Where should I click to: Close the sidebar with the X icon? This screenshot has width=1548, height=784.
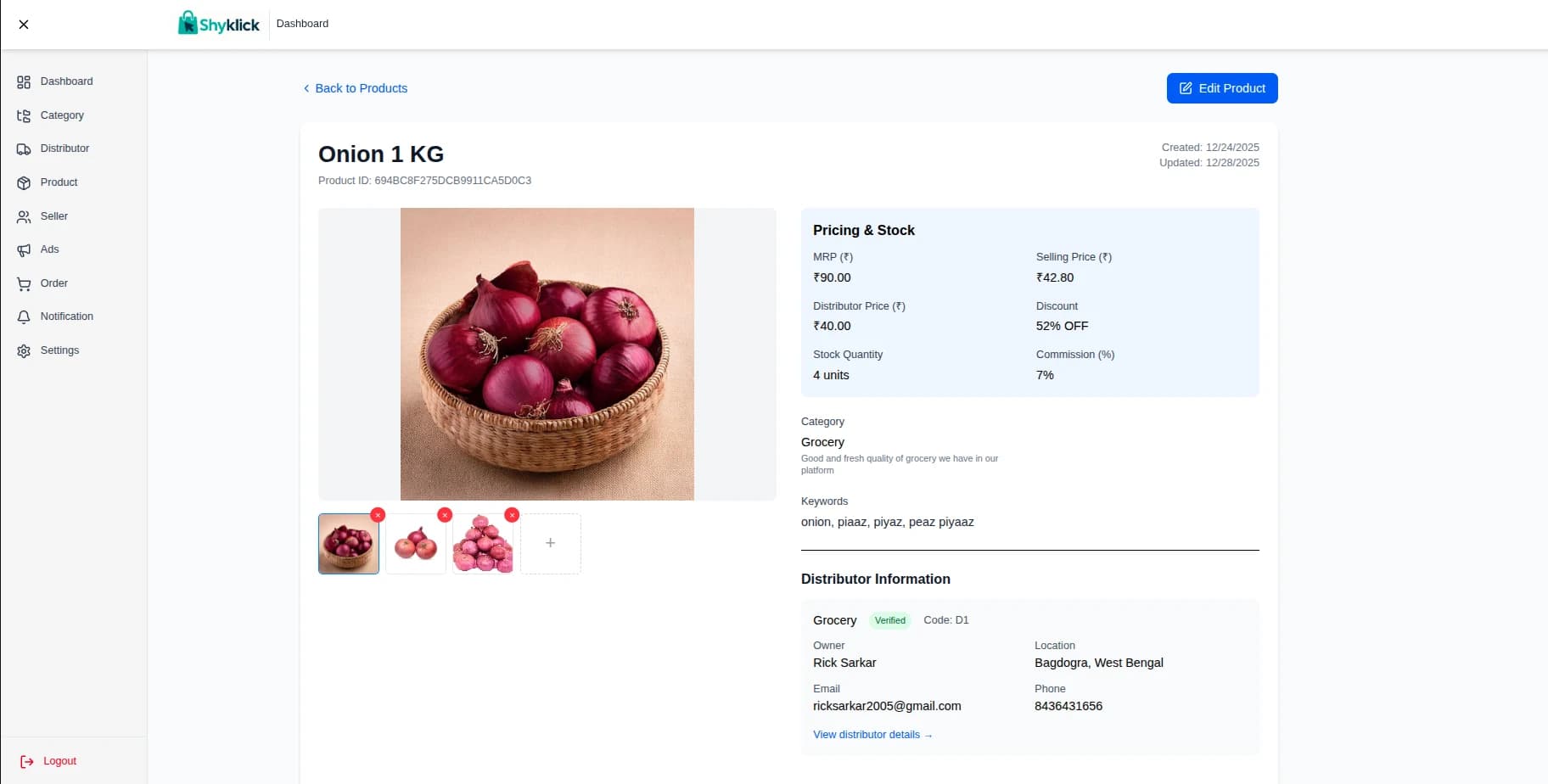[24, 25]
